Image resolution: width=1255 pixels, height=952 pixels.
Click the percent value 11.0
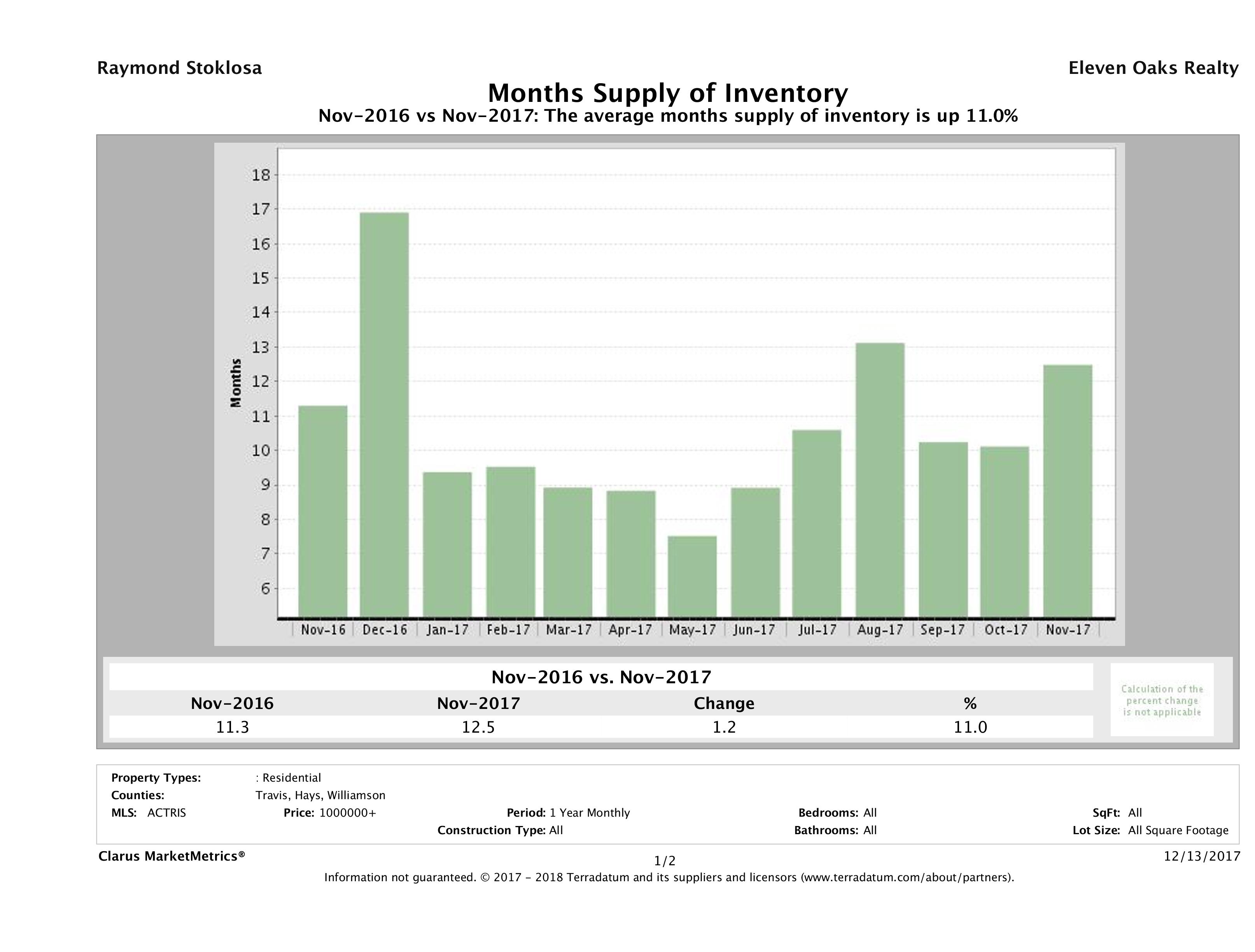(x=970, y=727)
